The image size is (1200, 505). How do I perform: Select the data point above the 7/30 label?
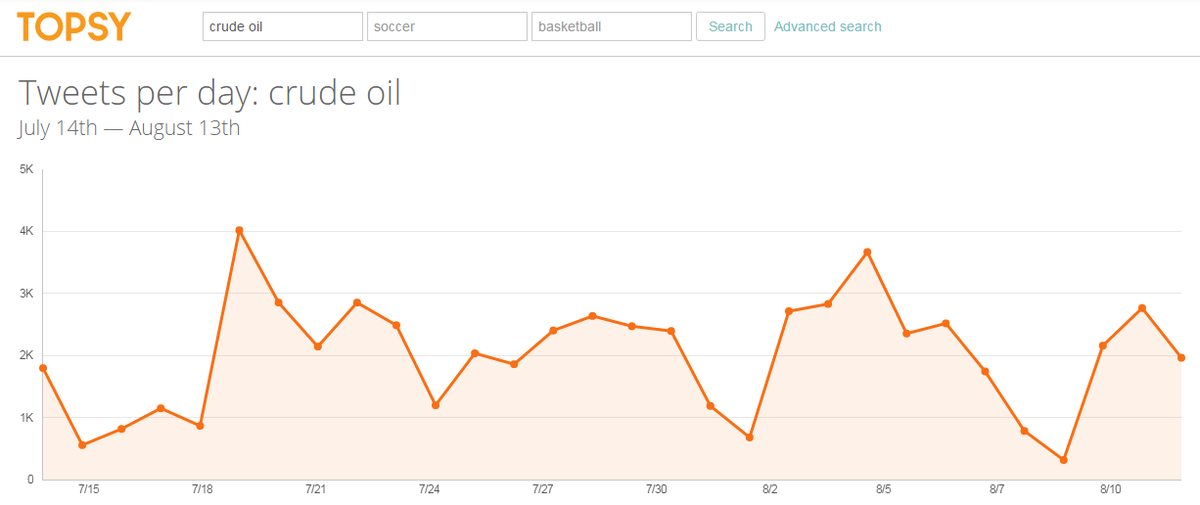point(671,330)
